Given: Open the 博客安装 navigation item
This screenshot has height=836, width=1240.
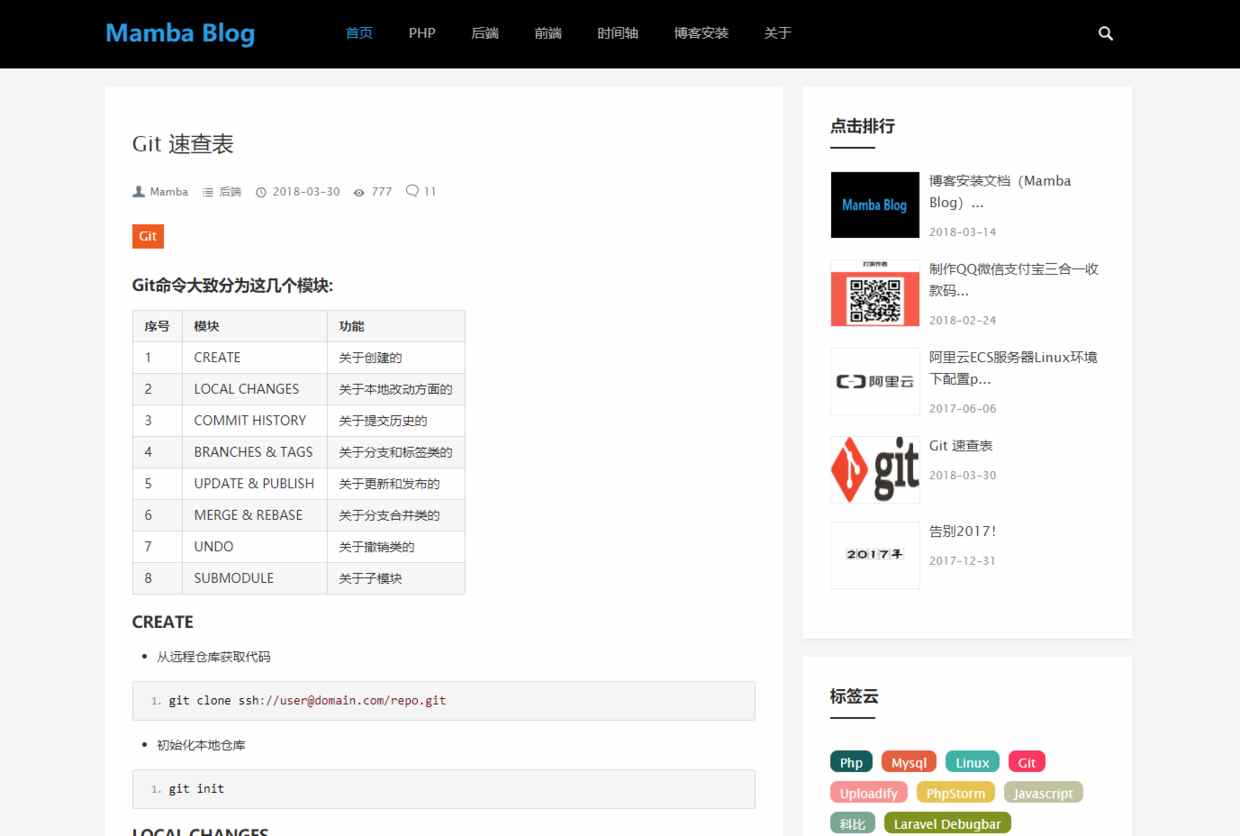Looking at the screenshot, I should [701, 33].
